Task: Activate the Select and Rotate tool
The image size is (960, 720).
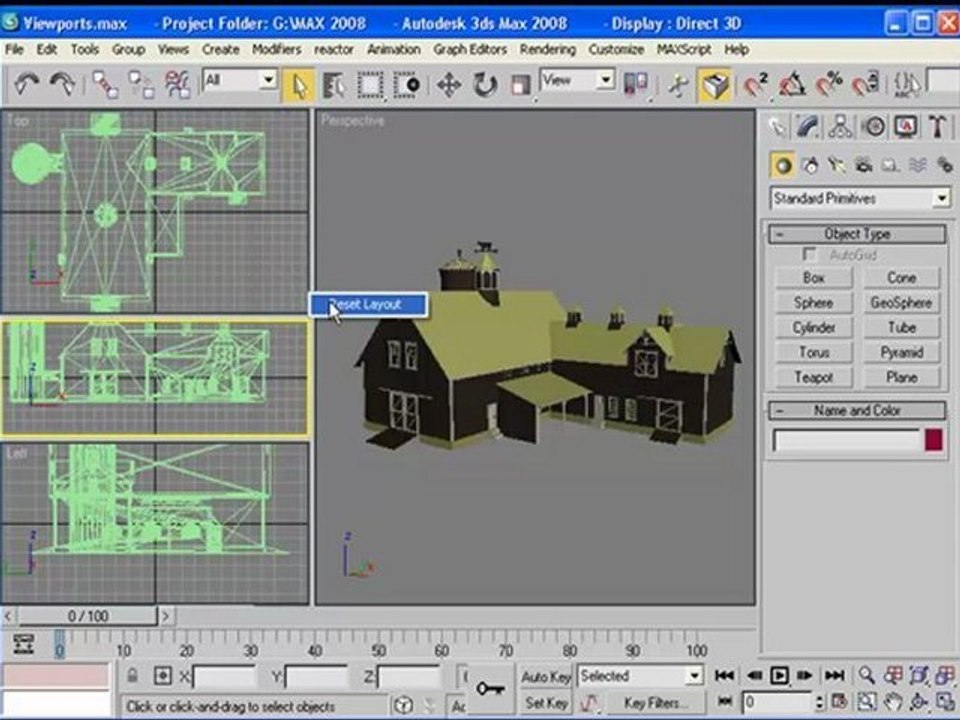Action: click(x=485, y=84)
